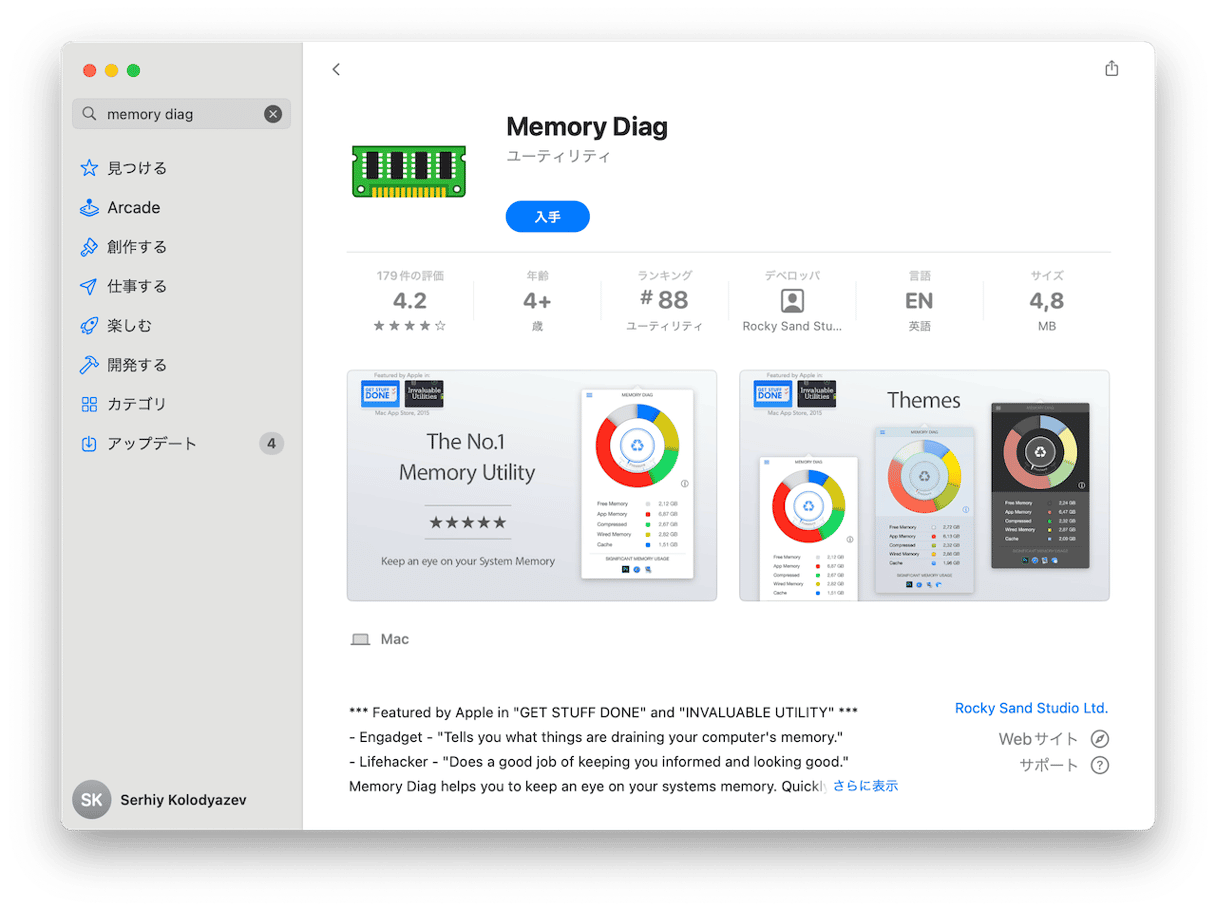The image size is (1216, 911).
Task: Click the Mac platform label
Action: (395, 639)
